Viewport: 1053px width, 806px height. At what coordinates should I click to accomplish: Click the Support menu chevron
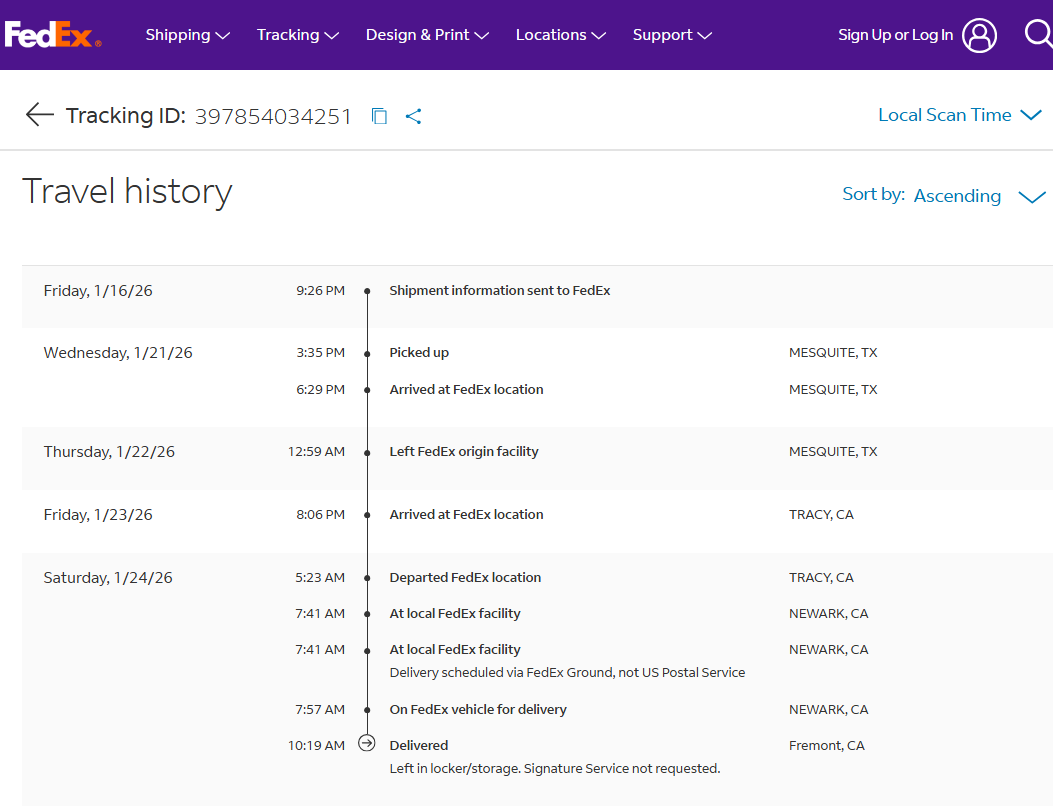(704, 36)
